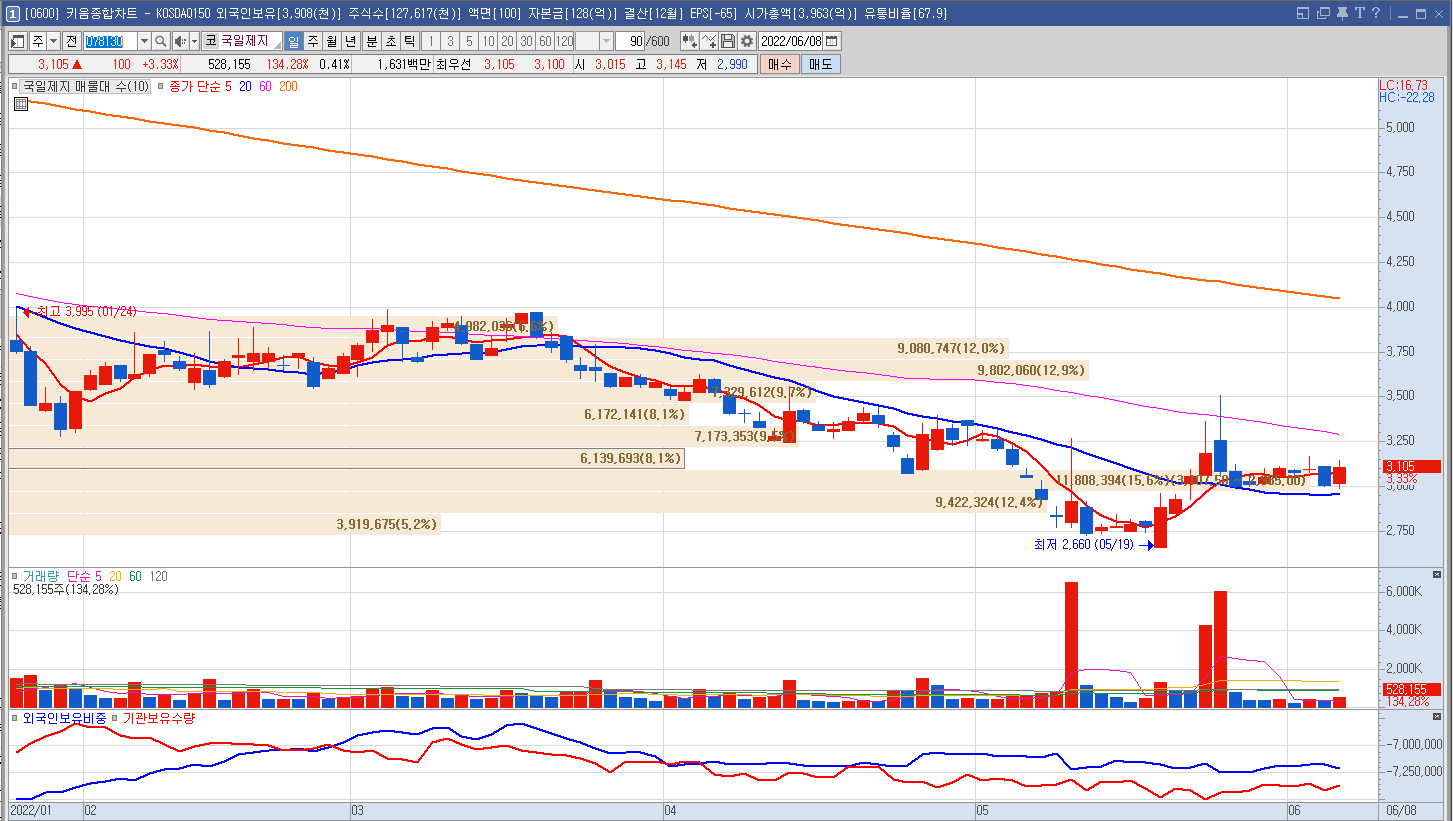Screen dimensions: 1453x821
Task: Click the 06/08 date label on time axis
Action: click(x=1401, y=809)
